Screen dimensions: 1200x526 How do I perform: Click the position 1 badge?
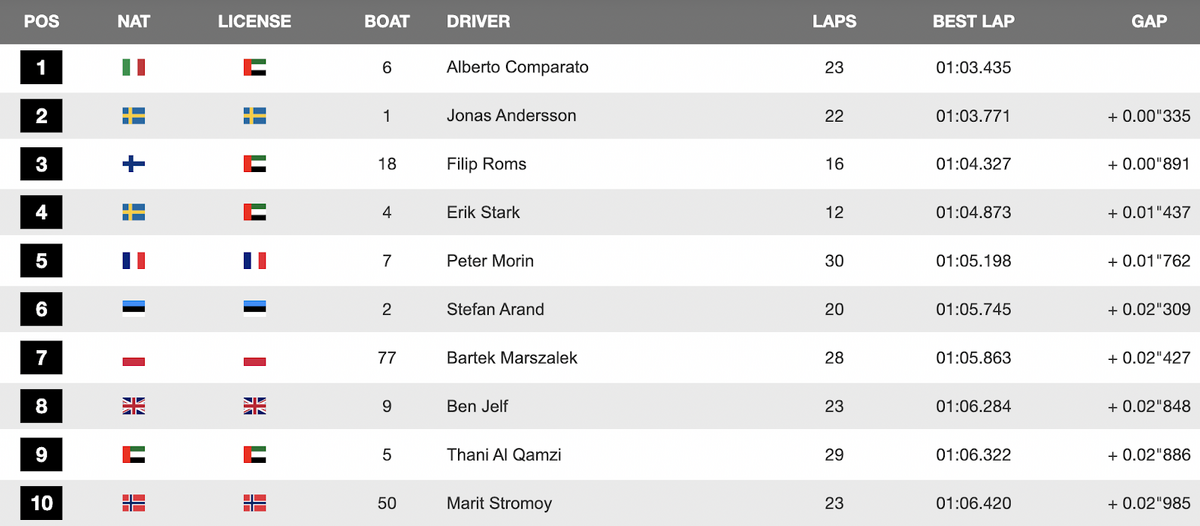pyautogui.click(x=41, y=68)
